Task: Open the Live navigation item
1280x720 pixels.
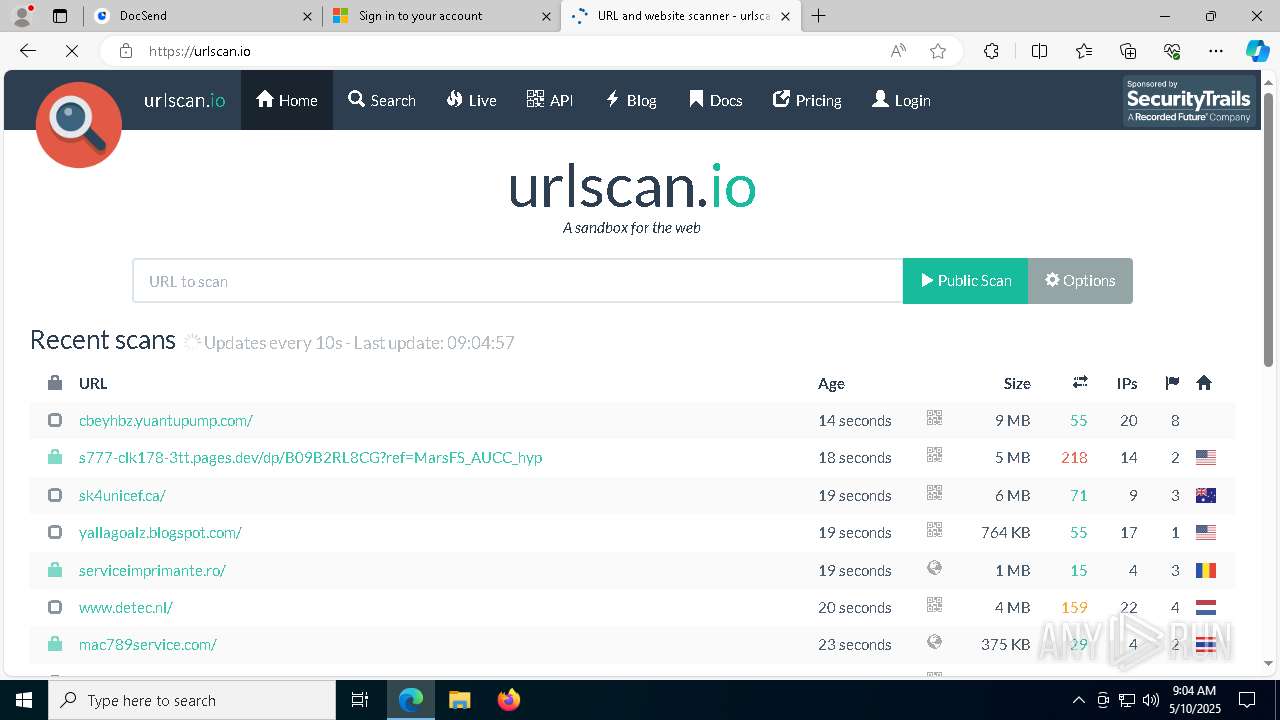Action: [x=471, y=100]
